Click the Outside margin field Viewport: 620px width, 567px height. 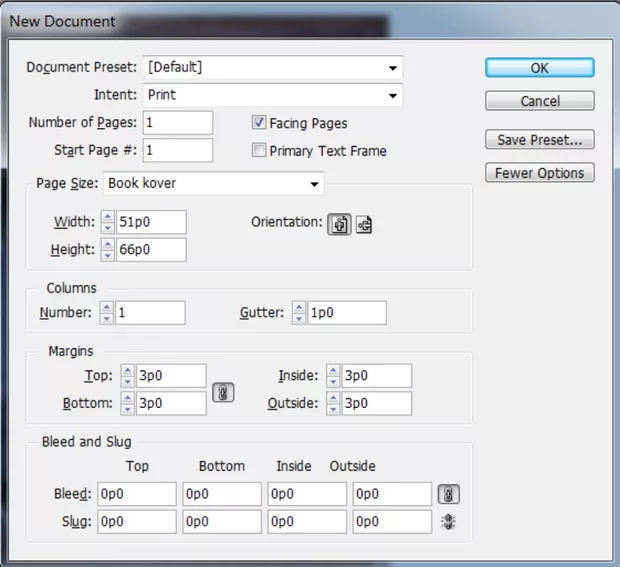click(x=377, y=403)
